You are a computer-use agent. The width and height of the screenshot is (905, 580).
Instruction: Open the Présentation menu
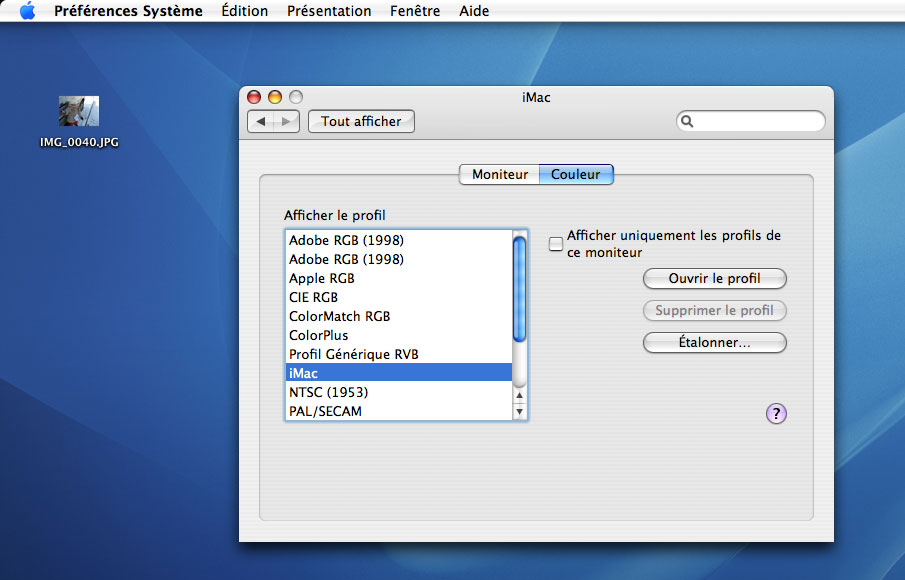coord(329,11)
